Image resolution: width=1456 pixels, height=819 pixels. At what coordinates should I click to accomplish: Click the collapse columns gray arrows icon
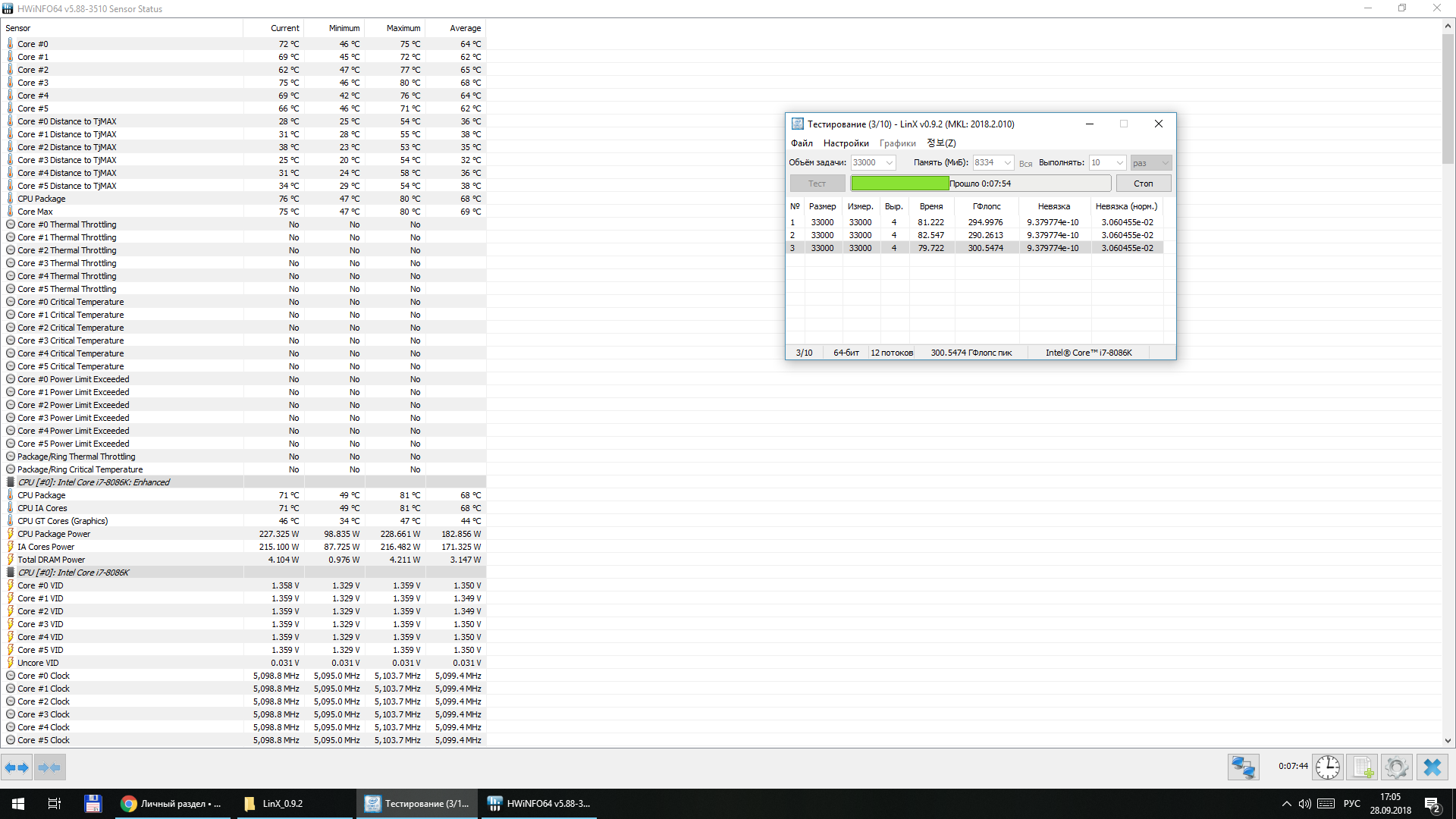tap(50, 767)
